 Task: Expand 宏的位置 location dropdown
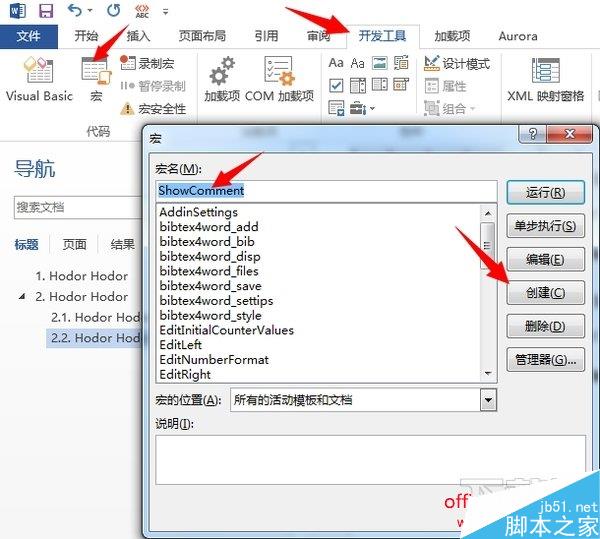tap(488, 400)
